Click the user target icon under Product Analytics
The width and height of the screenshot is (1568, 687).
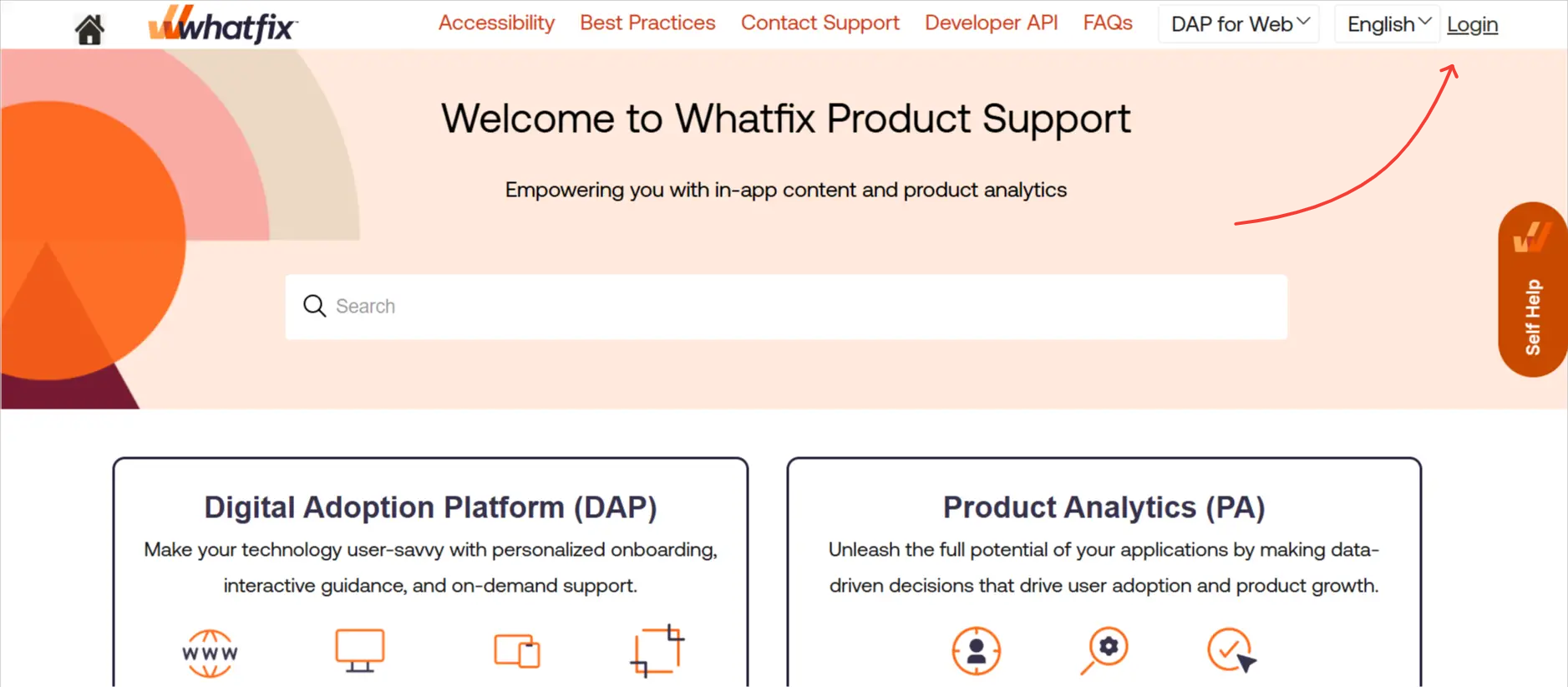point(976,650)
